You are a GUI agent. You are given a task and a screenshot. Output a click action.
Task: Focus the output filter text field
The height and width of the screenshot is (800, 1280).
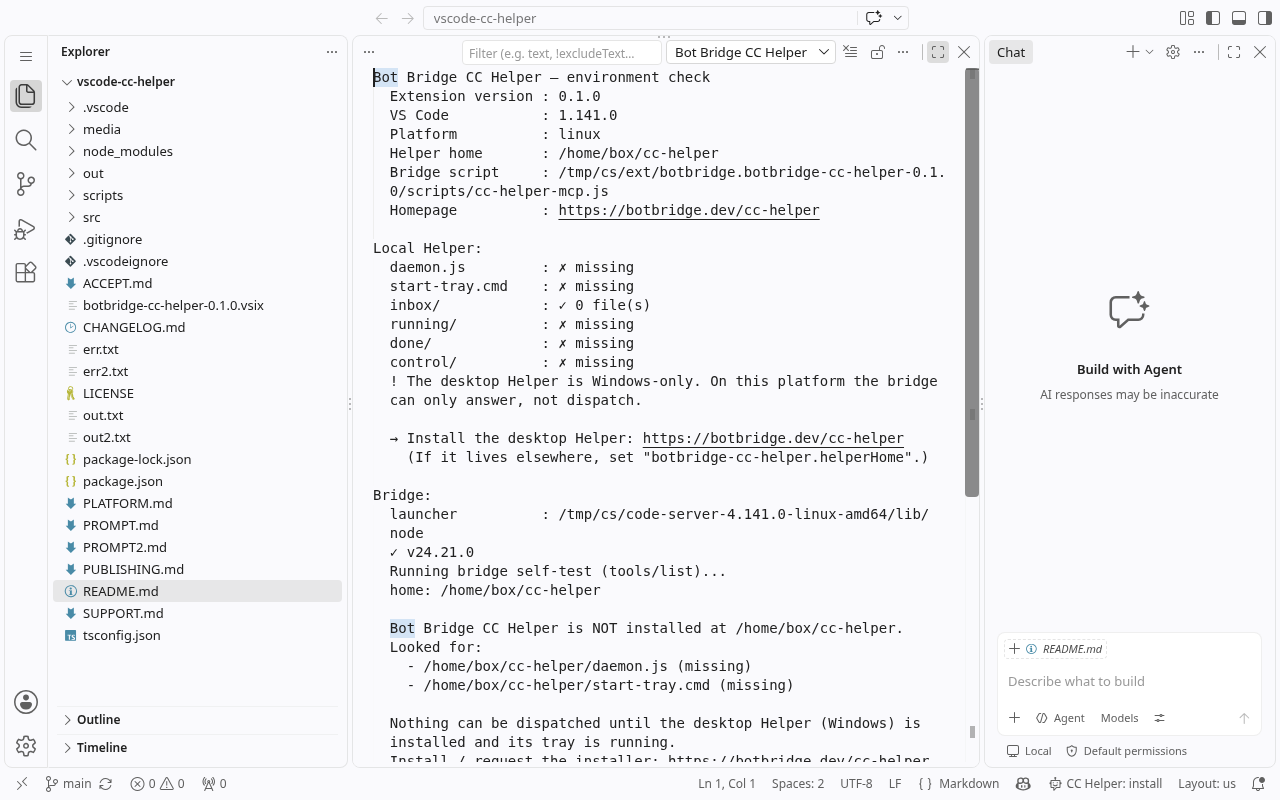(562, 52)
